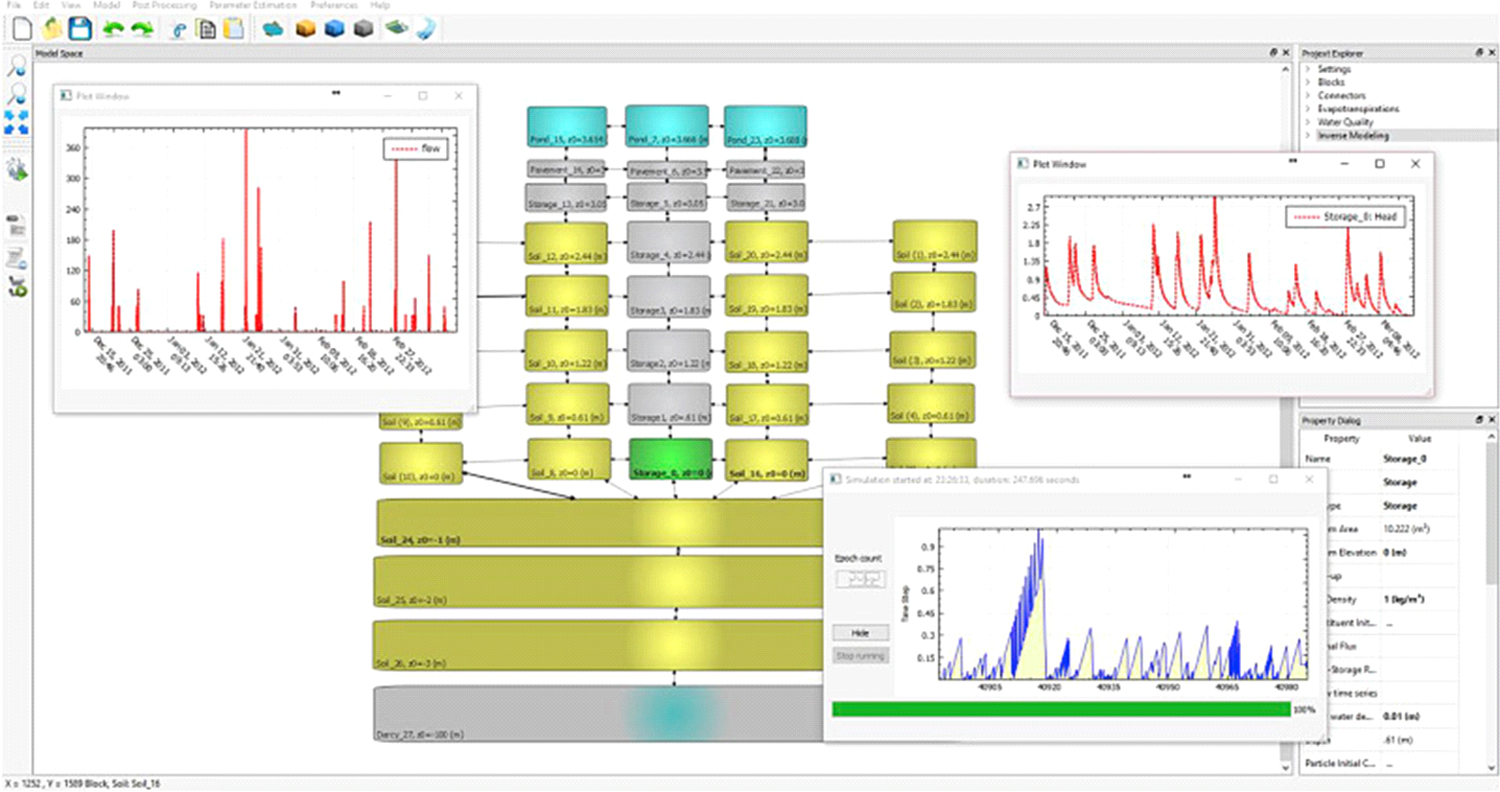The height and width of the screenshot is (792, 1500).
Task: Open the Model menu
Action: [x=106, y=5]
